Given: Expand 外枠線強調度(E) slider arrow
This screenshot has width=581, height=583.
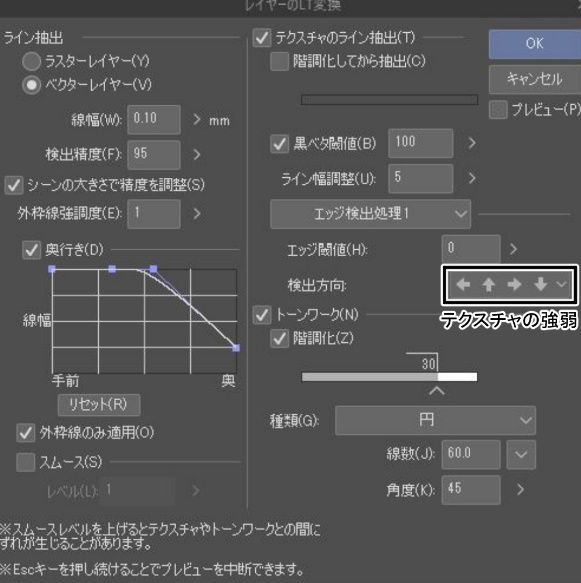Looking at the screenshot, I should click(197, 213).
